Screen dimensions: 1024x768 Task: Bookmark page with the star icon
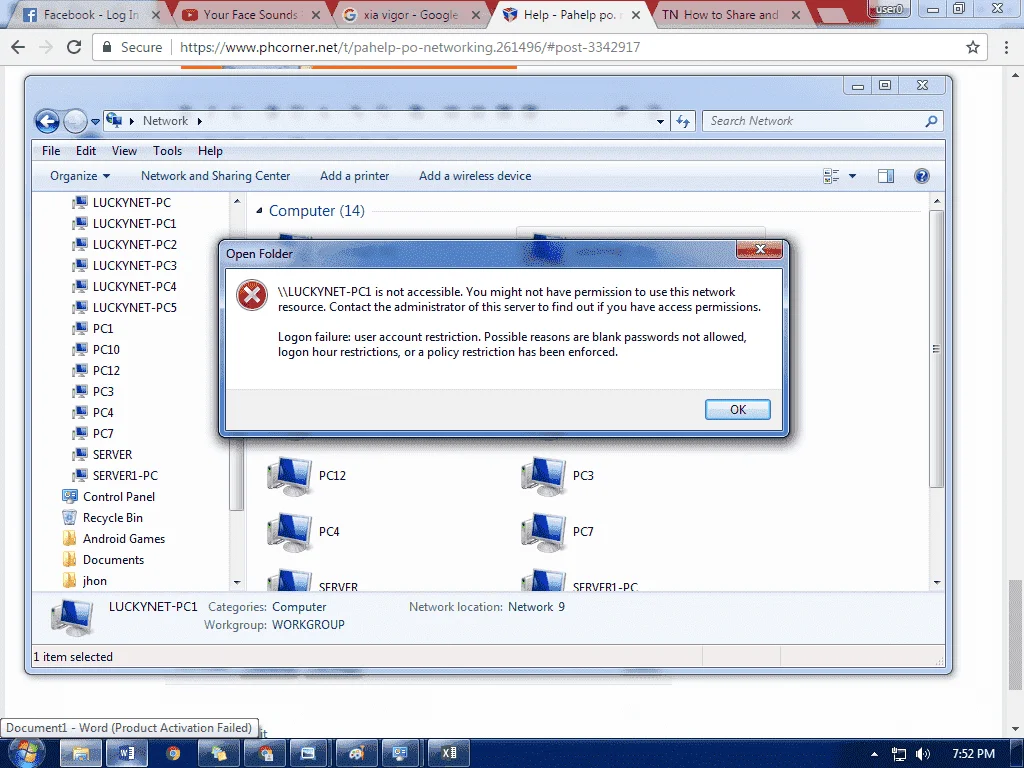pos(972,47)
